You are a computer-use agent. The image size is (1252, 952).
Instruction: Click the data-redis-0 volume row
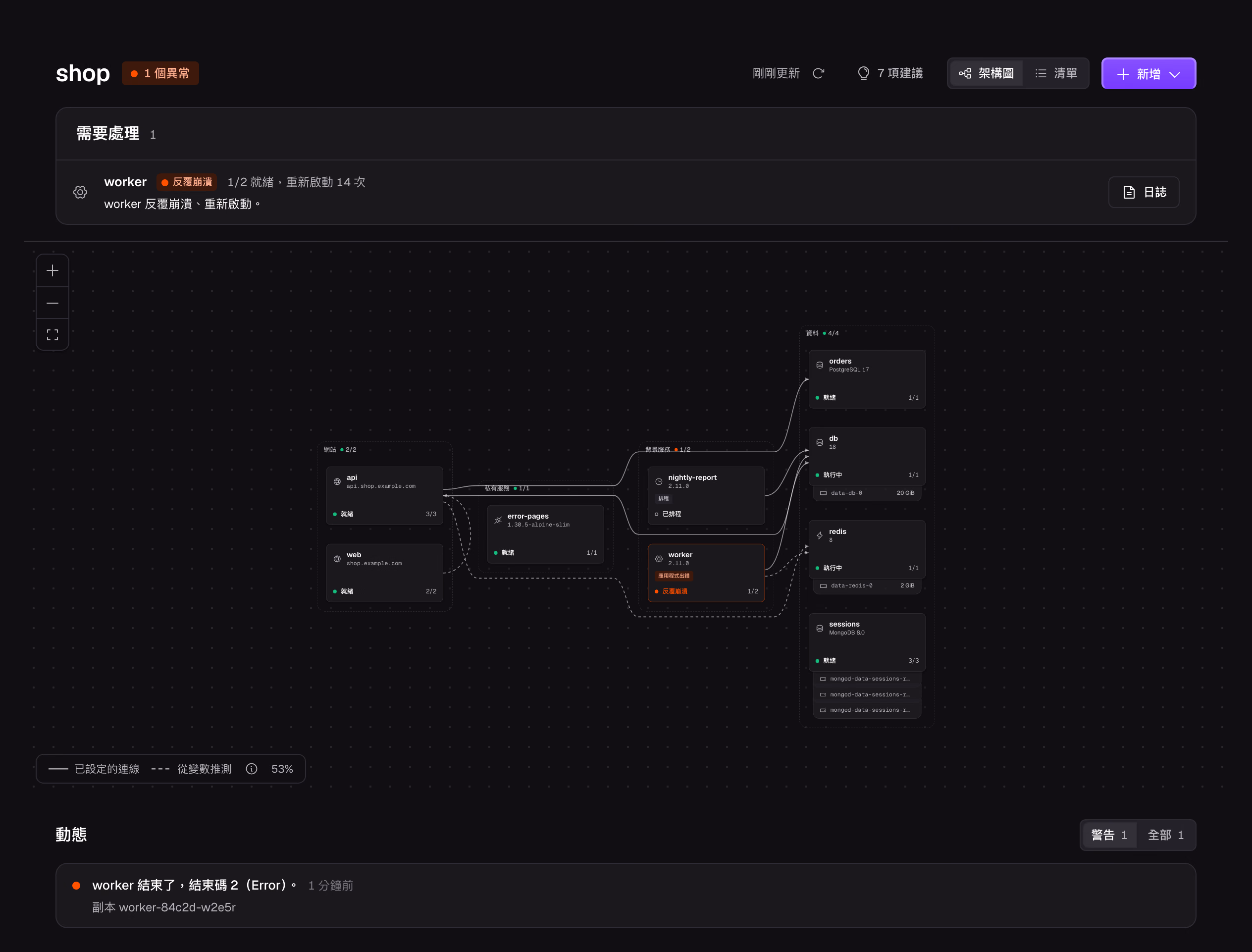(867, 586)
